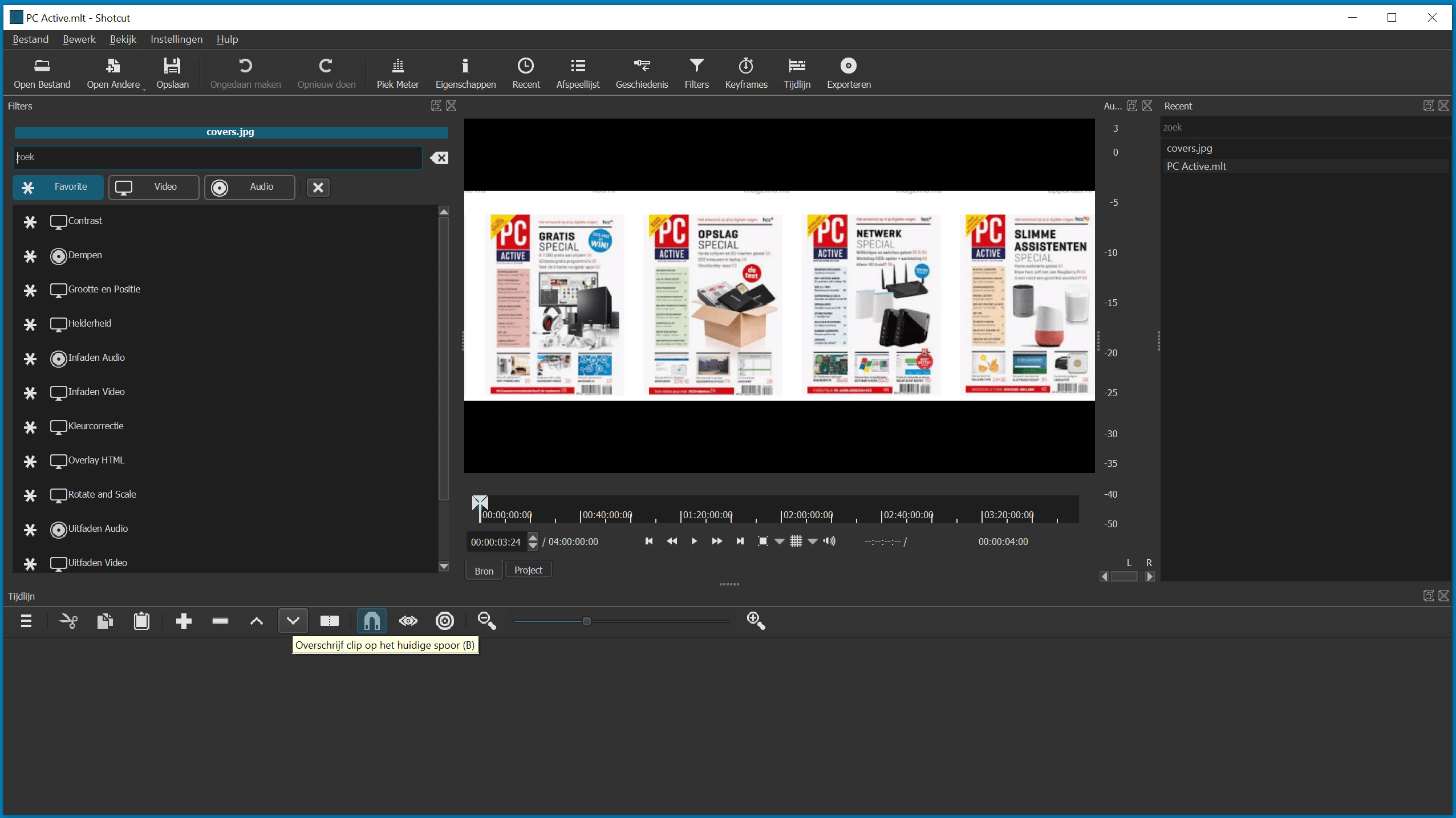Open the timeline hamburger menu

(26, 621)
